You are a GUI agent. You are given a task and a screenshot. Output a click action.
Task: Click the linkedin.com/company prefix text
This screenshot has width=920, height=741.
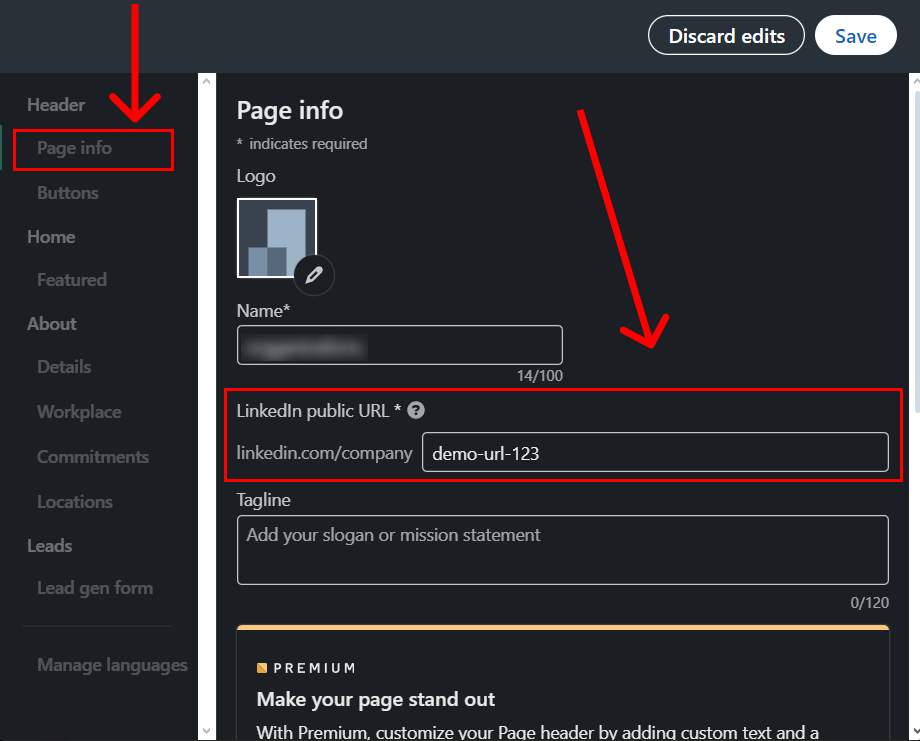pyautogui.click(x=324, y=453)
